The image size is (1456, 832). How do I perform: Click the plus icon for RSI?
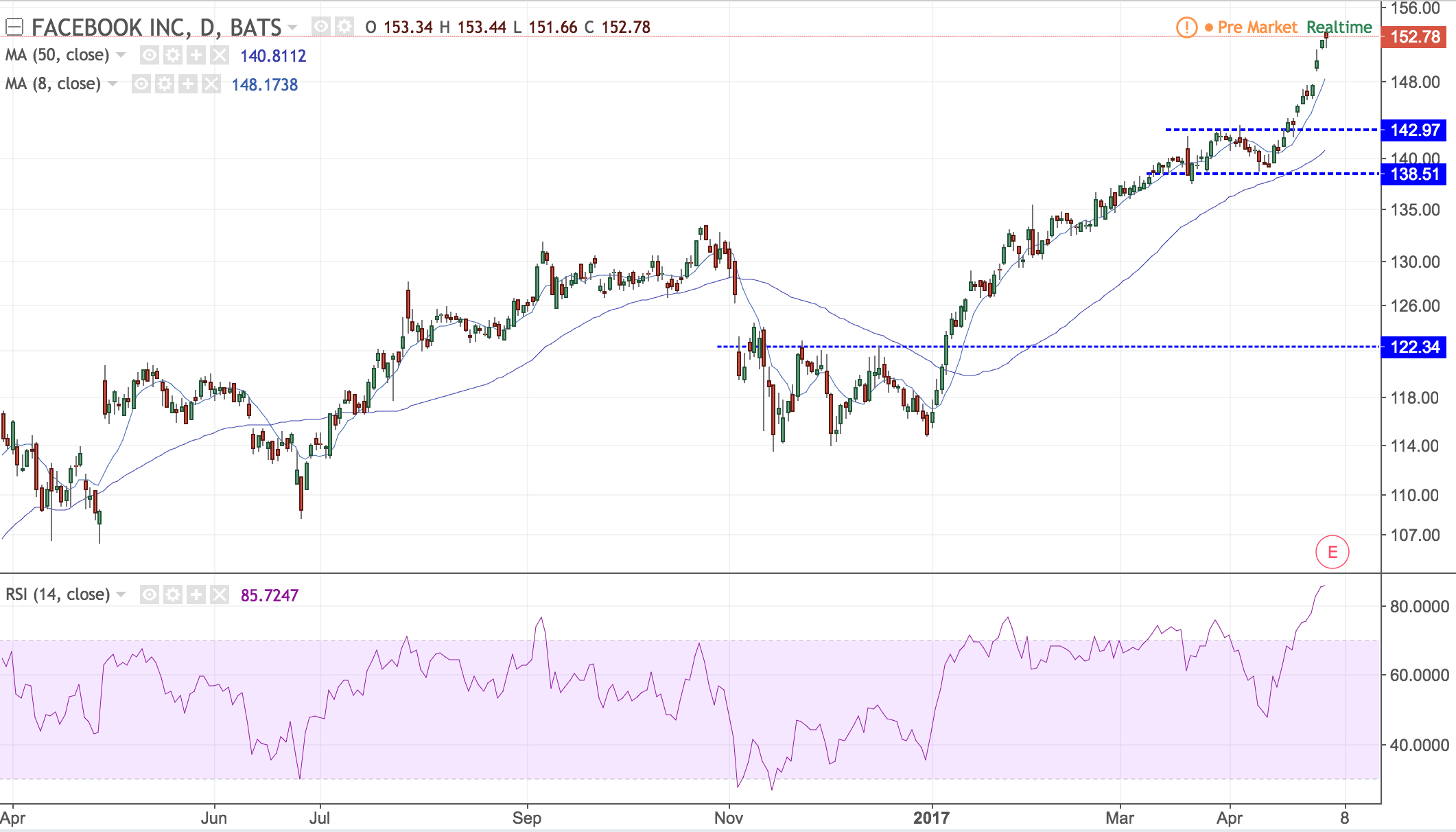(196, 594)
